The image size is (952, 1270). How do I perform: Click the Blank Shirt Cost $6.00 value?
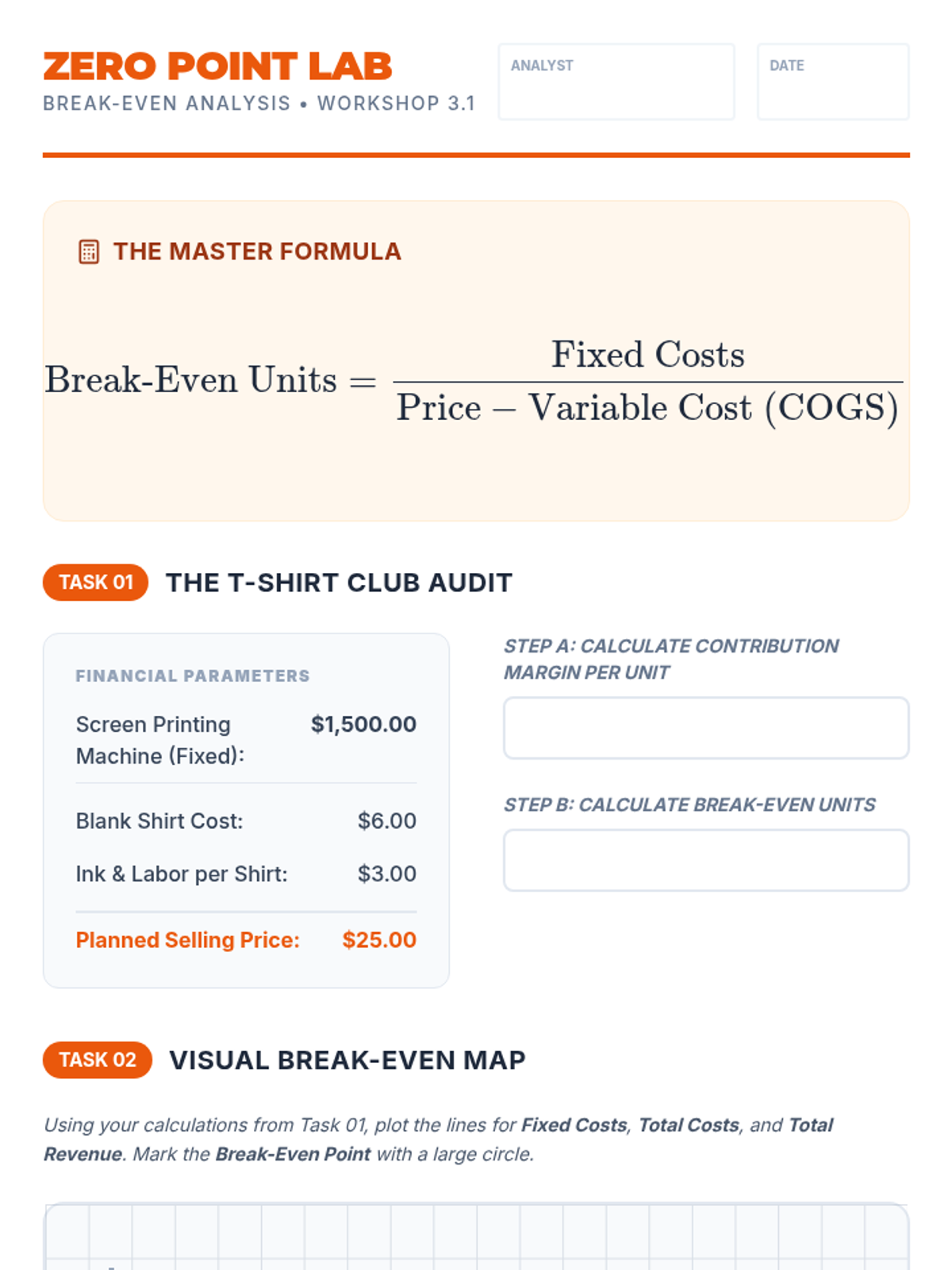[386, 821]
